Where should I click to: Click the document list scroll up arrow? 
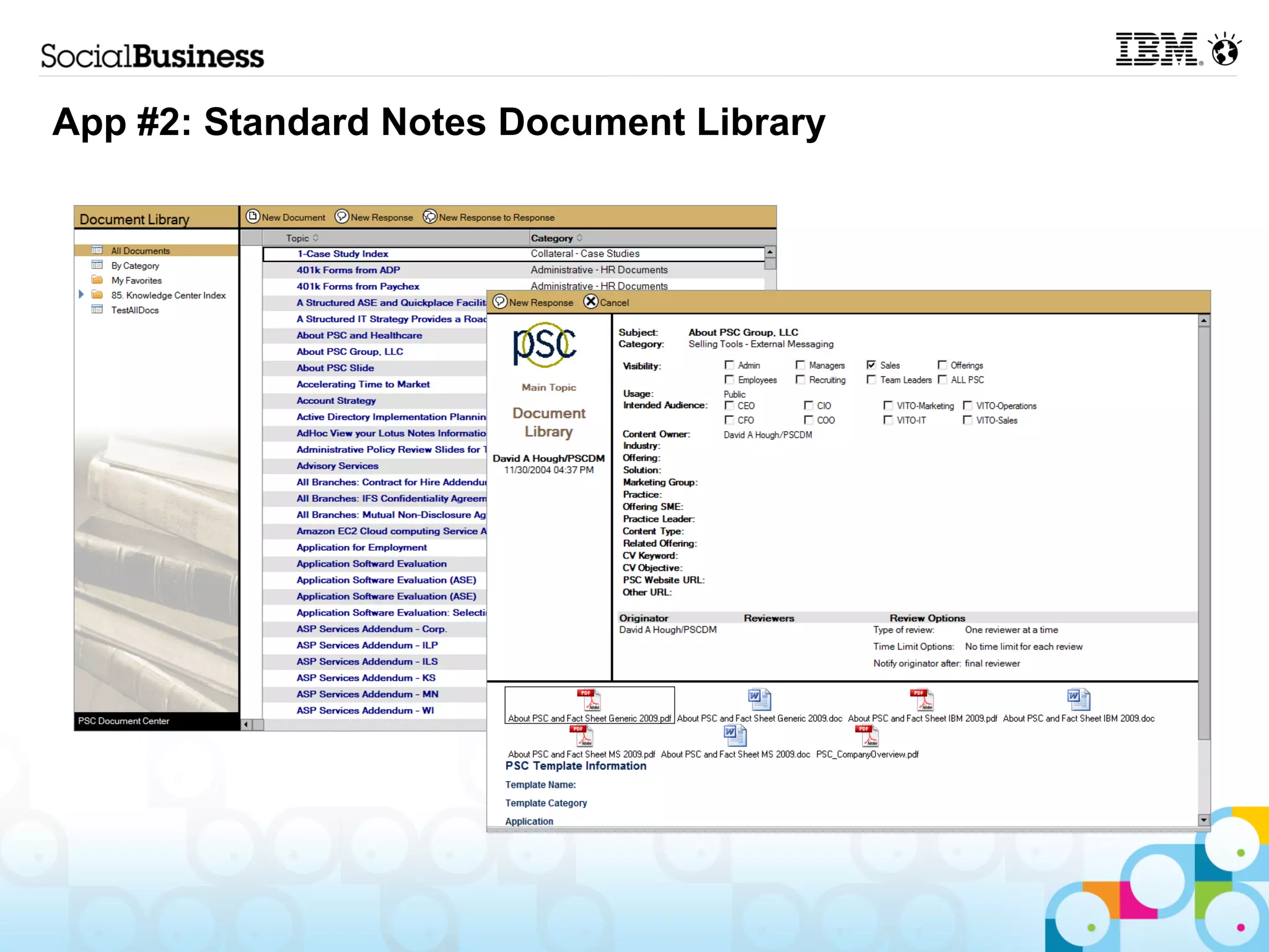click(770, 252)
